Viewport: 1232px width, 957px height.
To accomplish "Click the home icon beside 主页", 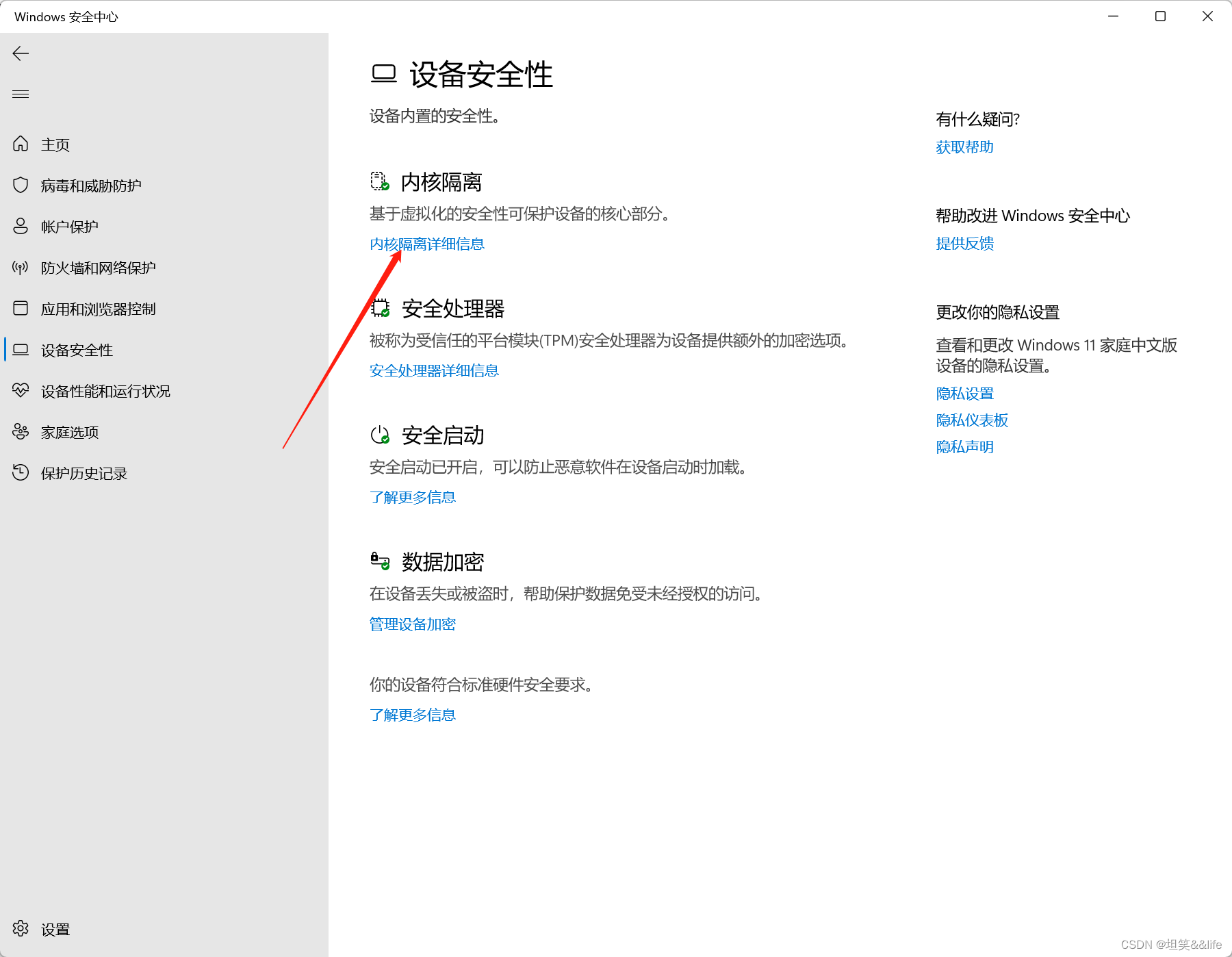I will point(21,144).
